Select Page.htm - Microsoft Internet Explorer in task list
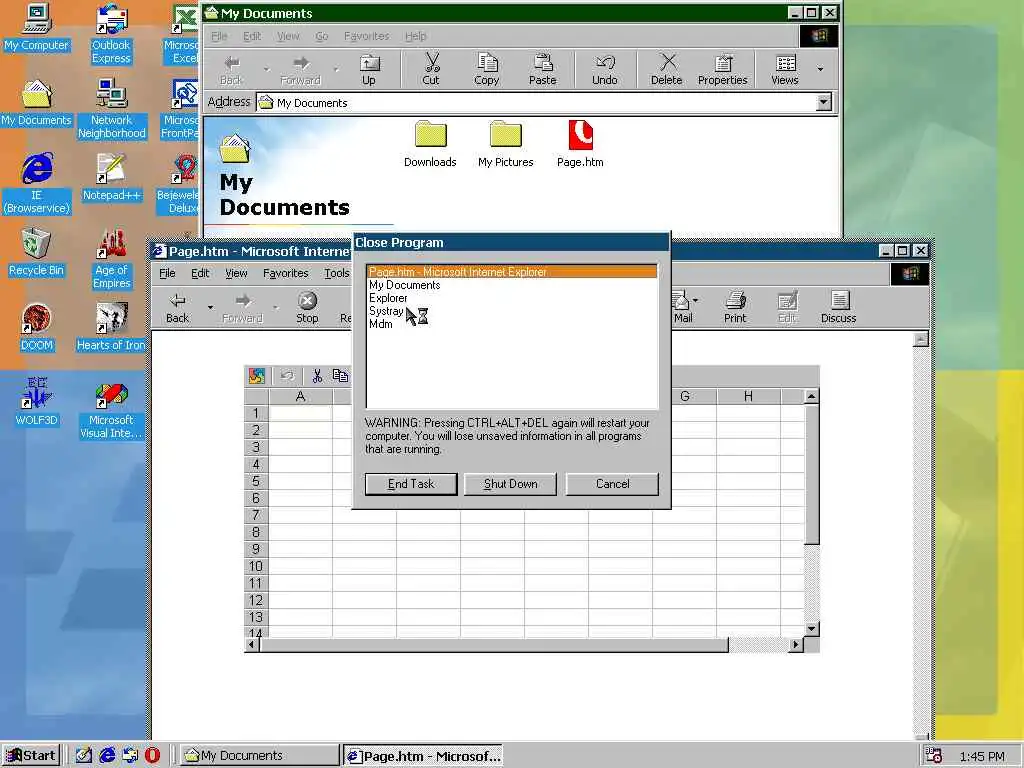 512,272
